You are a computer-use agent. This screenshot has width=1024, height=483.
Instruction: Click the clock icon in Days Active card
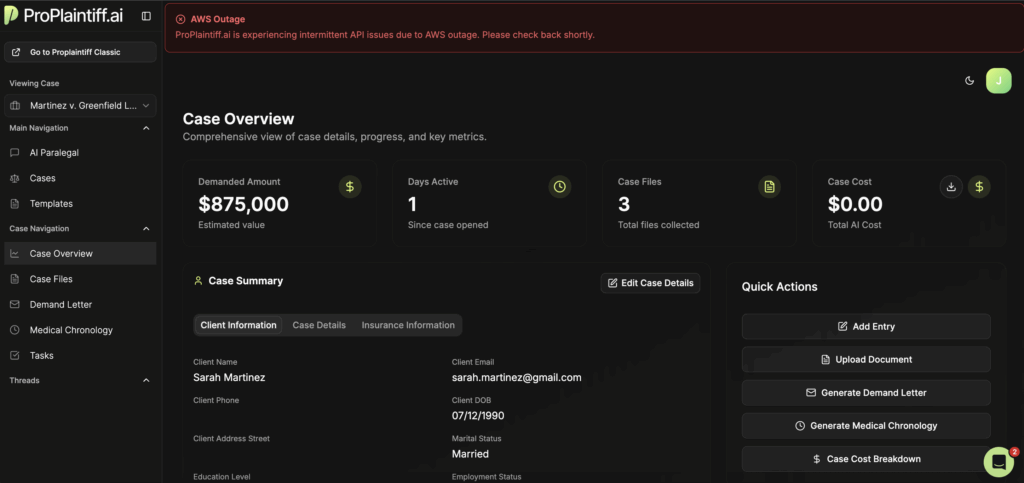pos(560,186)
